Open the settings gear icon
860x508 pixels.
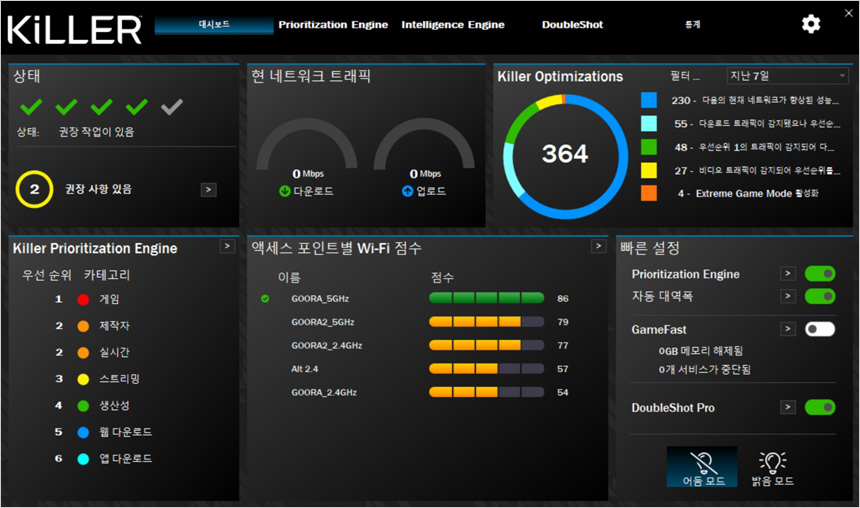tap(811, 24)
